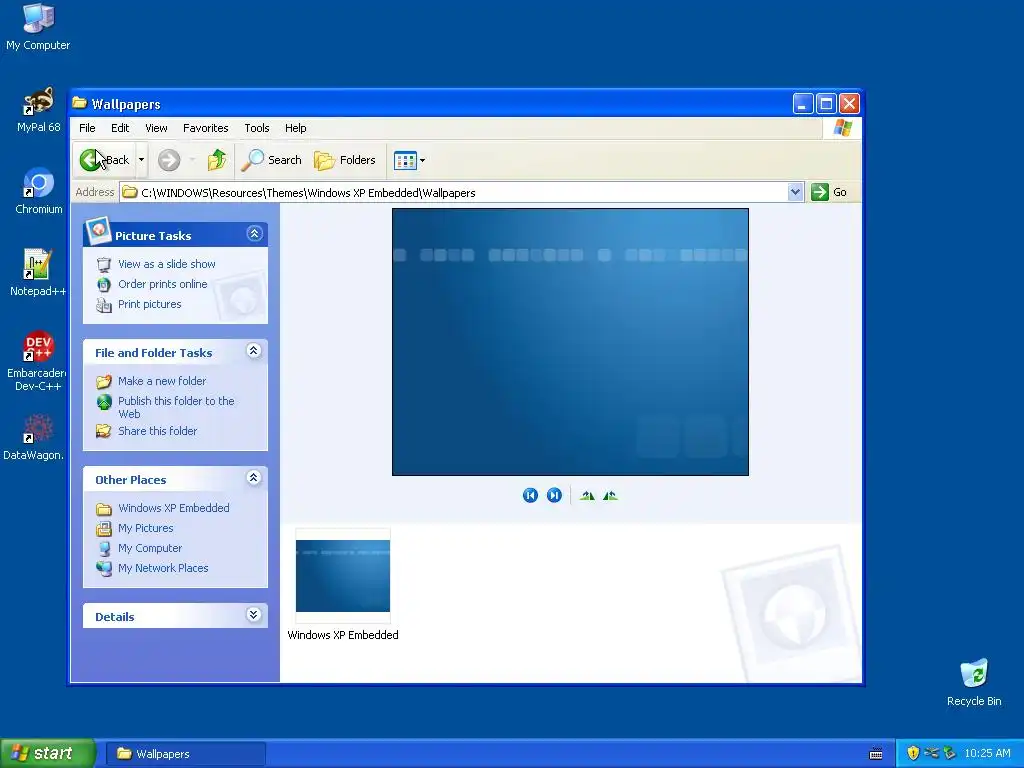Show the next image in filmstrip

pos(554,496)
